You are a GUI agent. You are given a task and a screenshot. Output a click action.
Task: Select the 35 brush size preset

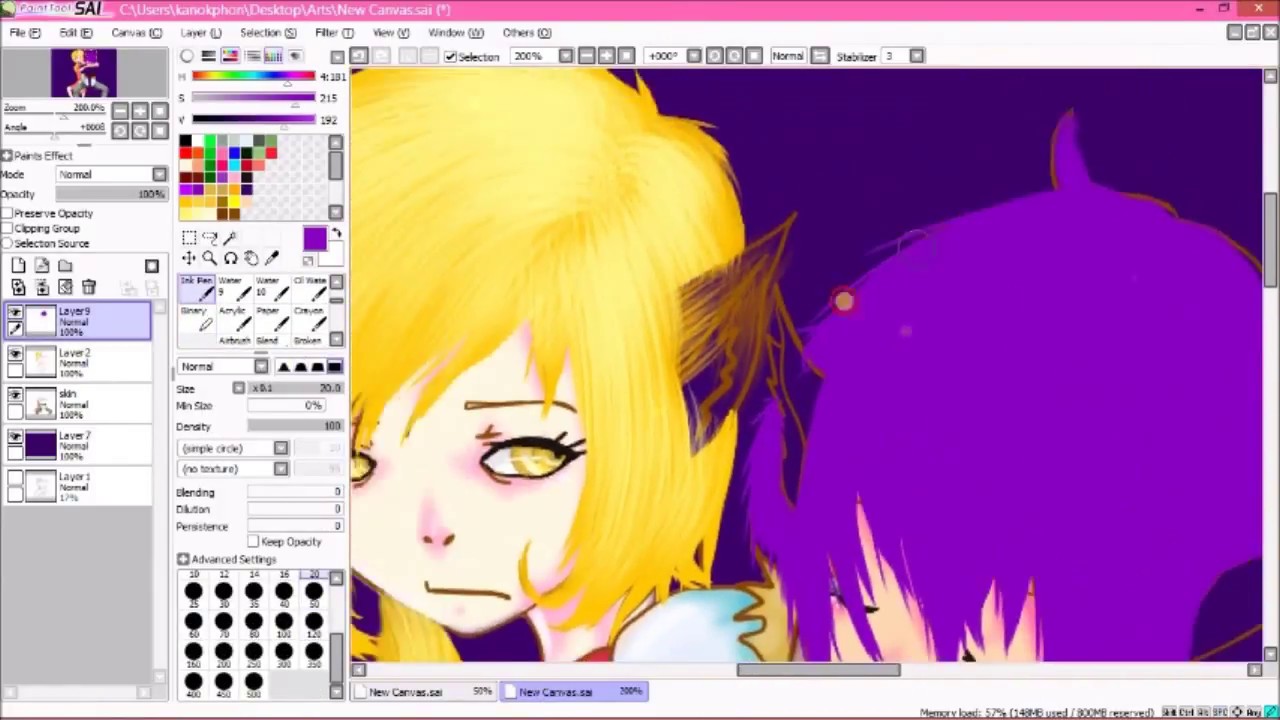254,597
